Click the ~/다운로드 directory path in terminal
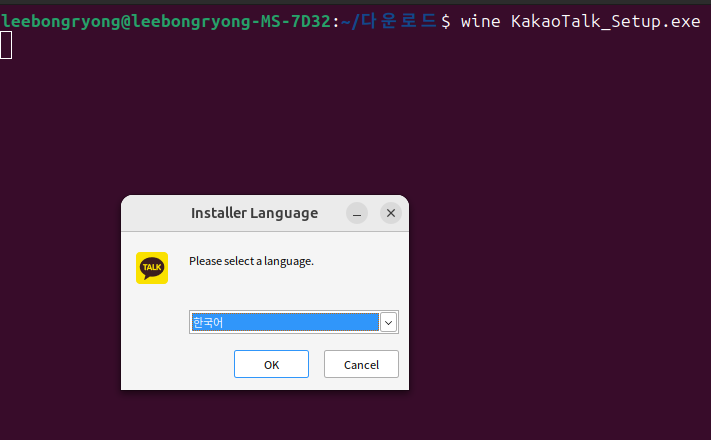The image size is (711, 440). [x=389, y=21]
